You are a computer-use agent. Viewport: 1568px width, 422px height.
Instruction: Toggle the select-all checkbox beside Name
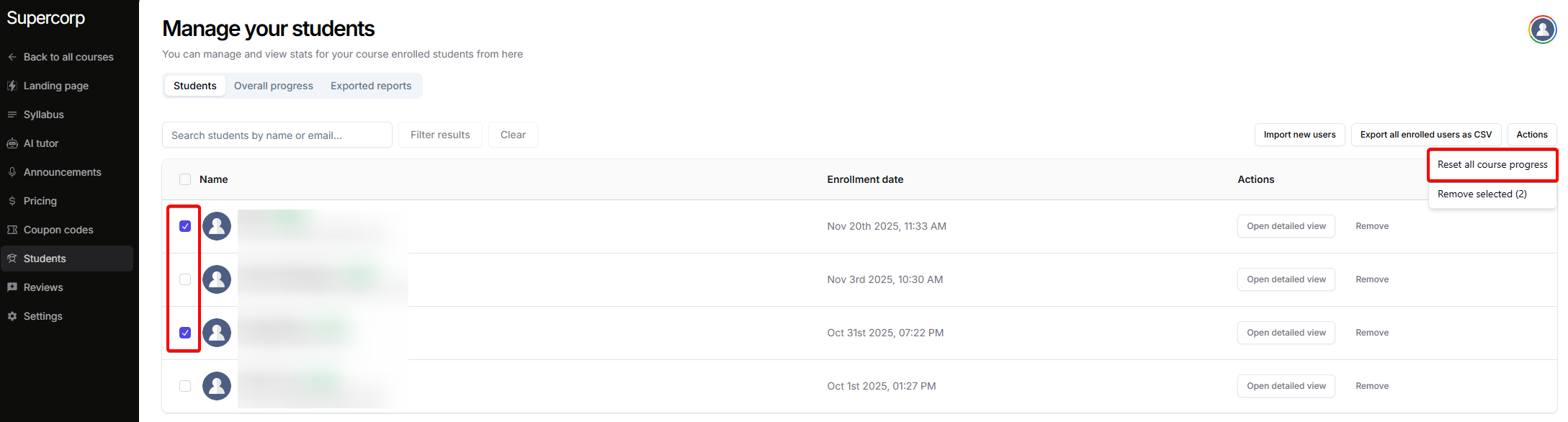[185, 179]
